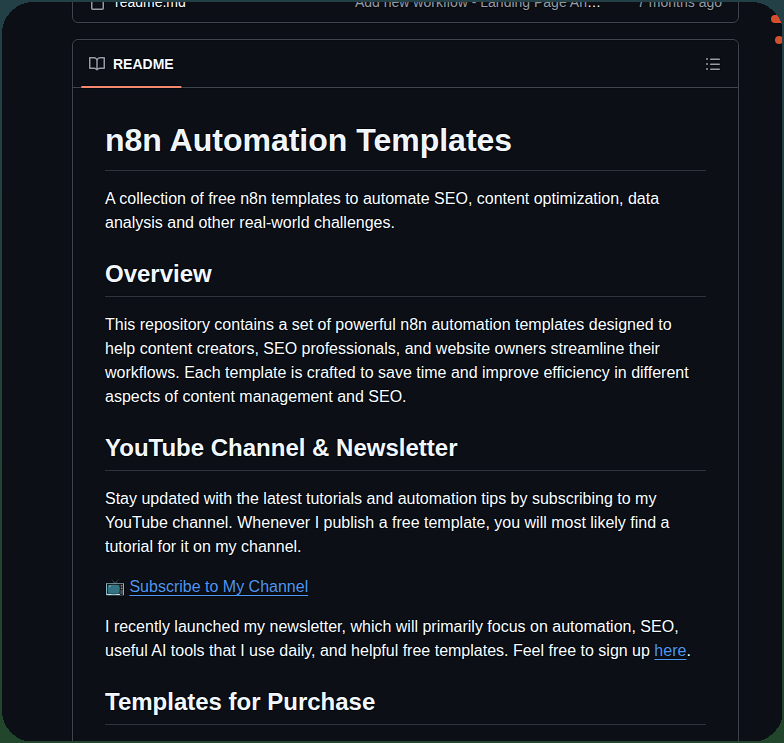Click the paragraph beginning 'This repository contains'
The height and width of the screenshot is (743, 784).
pos(397,360)
